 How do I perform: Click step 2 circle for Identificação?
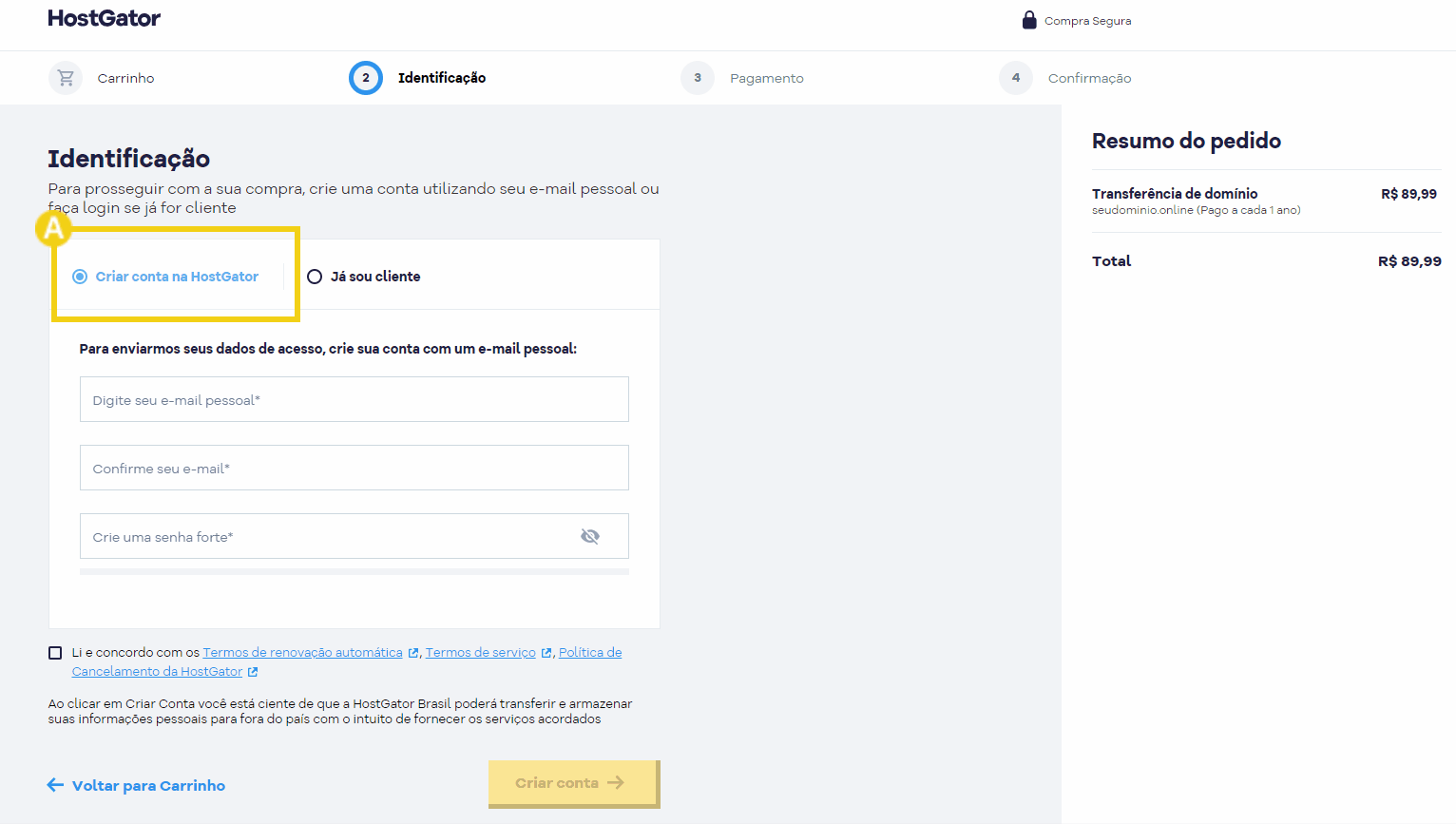(x=366, y=78)
